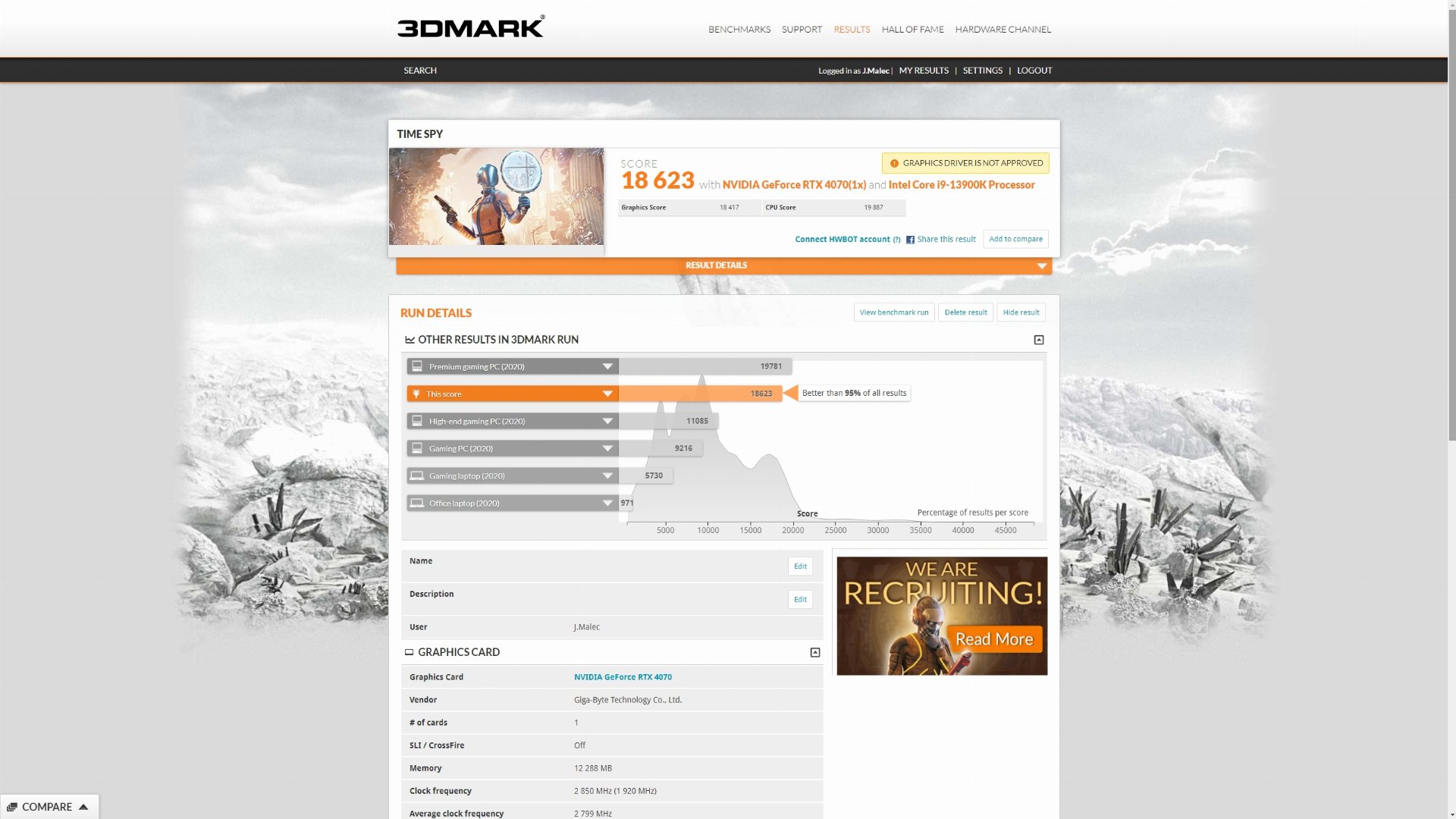Edit the result Description

(800, 599)
